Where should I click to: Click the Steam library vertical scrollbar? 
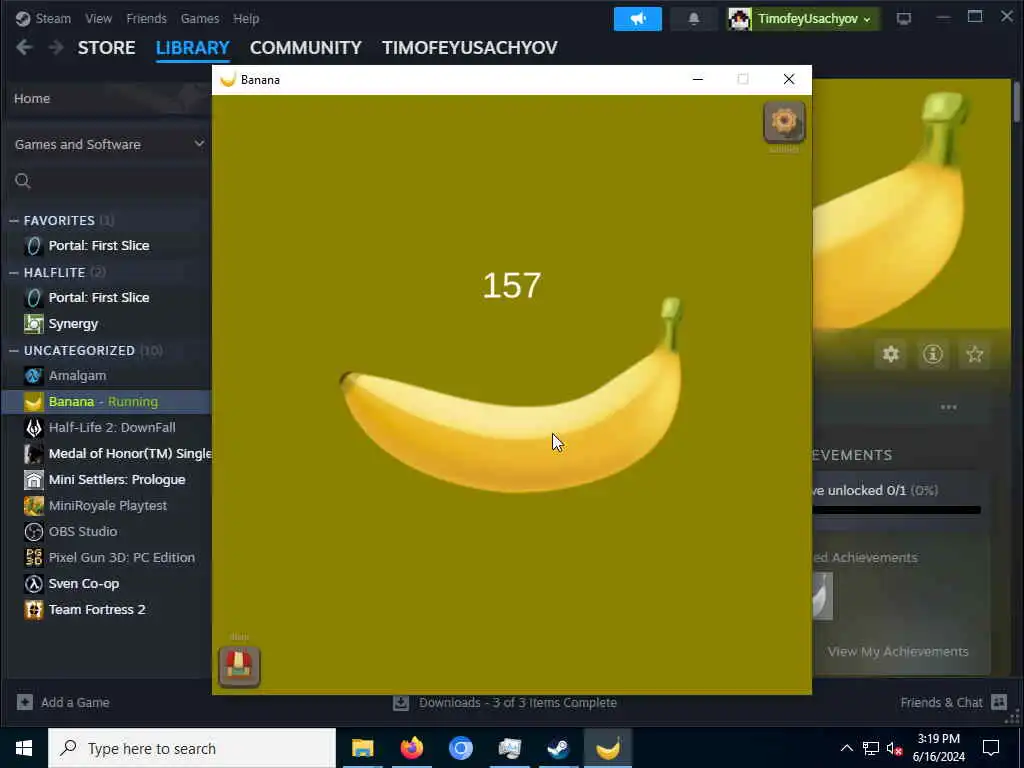pyautogui.click(x=1017, y=101)
